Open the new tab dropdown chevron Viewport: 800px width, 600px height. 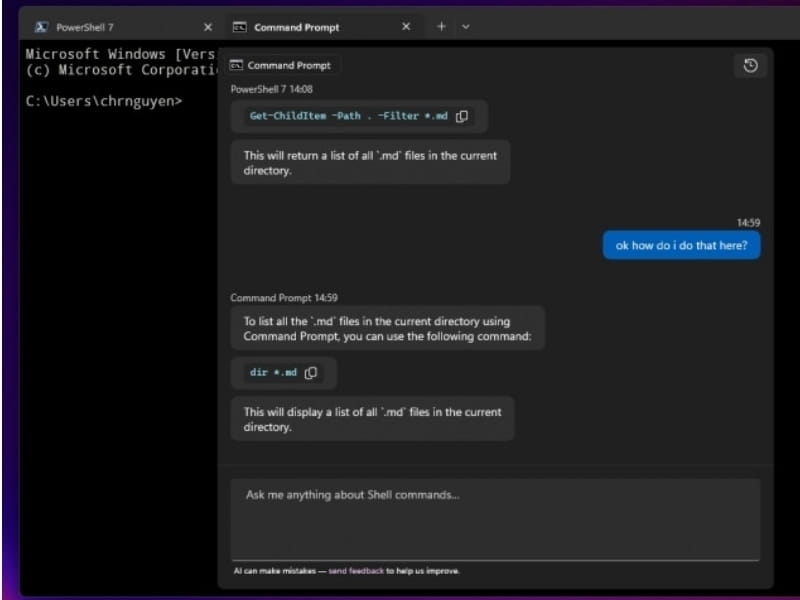[466, 26]
